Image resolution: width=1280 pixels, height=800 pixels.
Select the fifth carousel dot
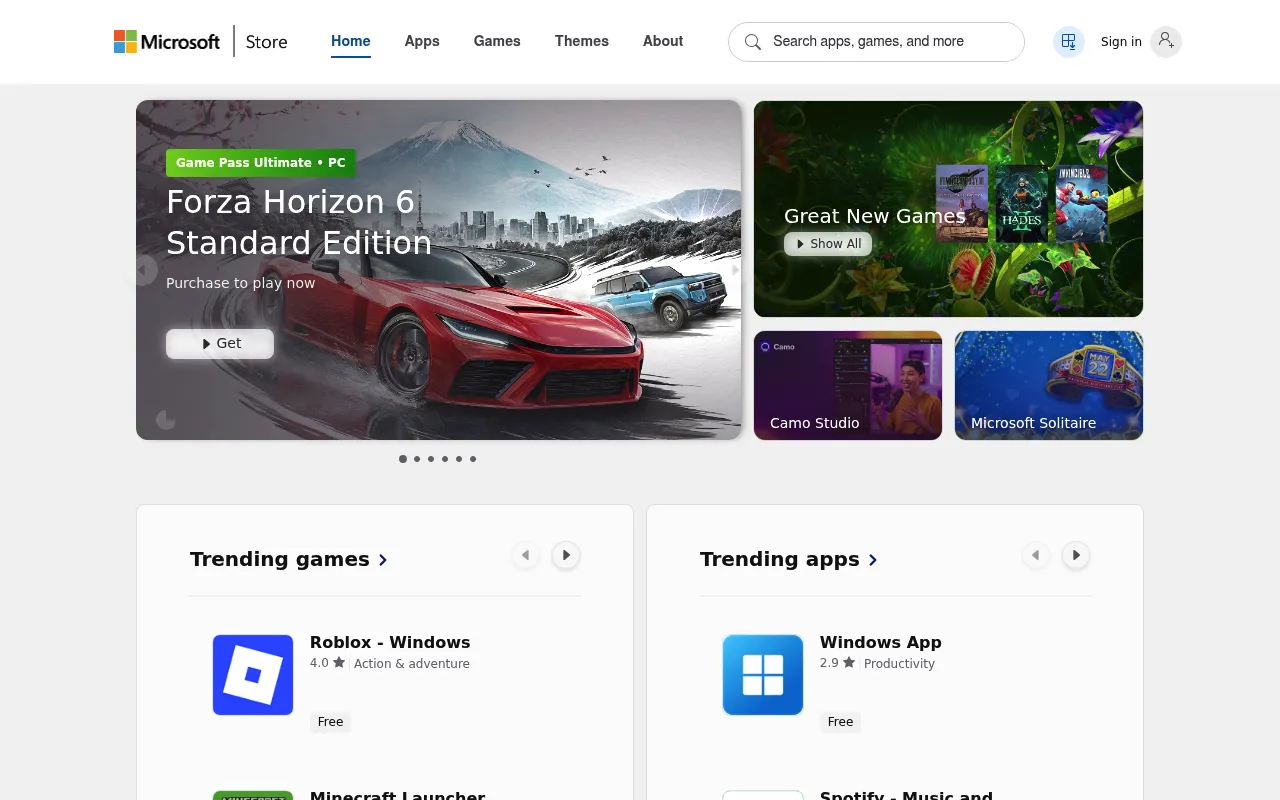(459, 459)
